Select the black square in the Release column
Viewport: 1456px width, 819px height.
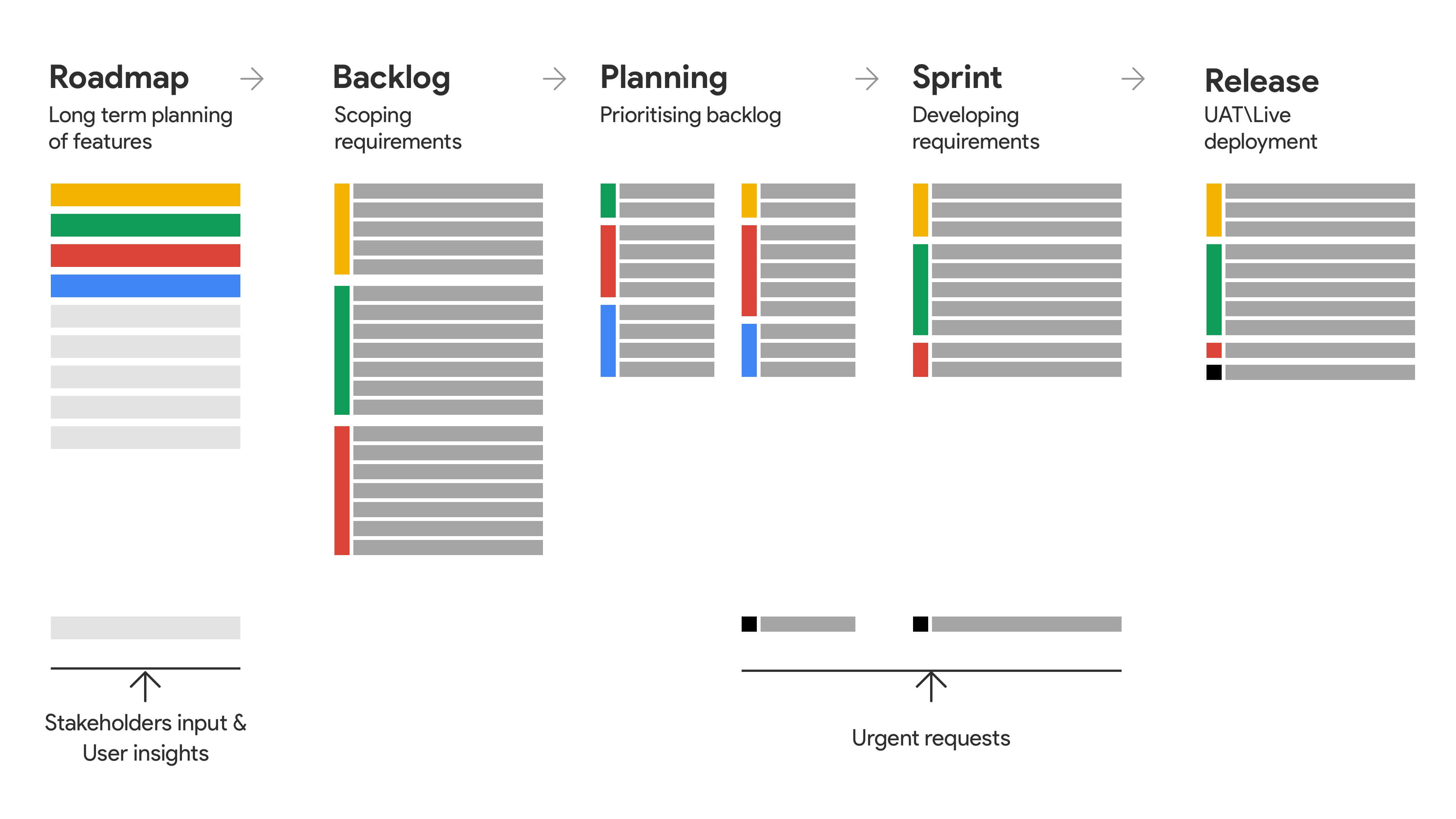[x=1213, y=372]
